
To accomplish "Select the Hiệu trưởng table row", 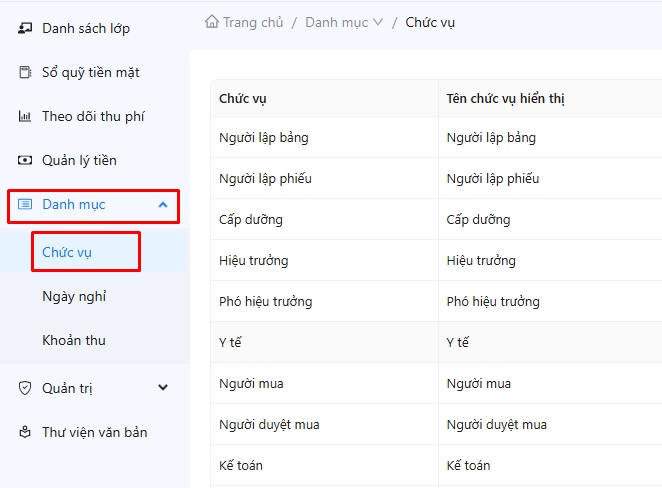I will click(253, 260).
